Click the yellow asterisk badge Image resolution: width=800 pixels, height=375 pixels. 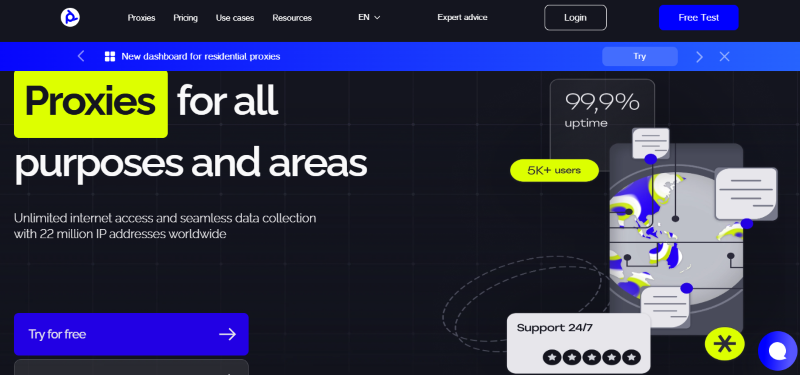click(724, 345)
